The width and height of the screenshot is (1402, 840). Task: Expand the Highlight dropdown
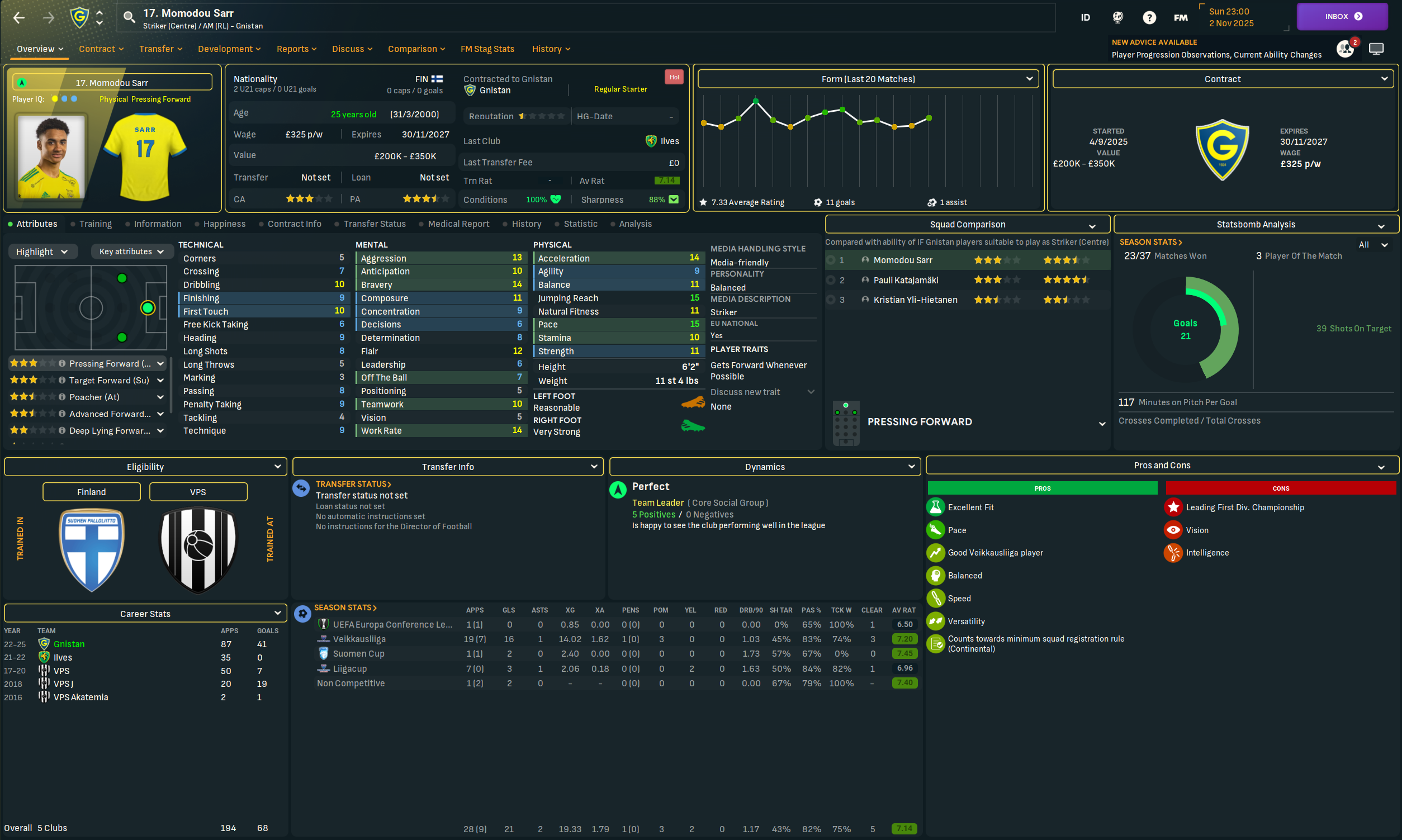(42, 252)
